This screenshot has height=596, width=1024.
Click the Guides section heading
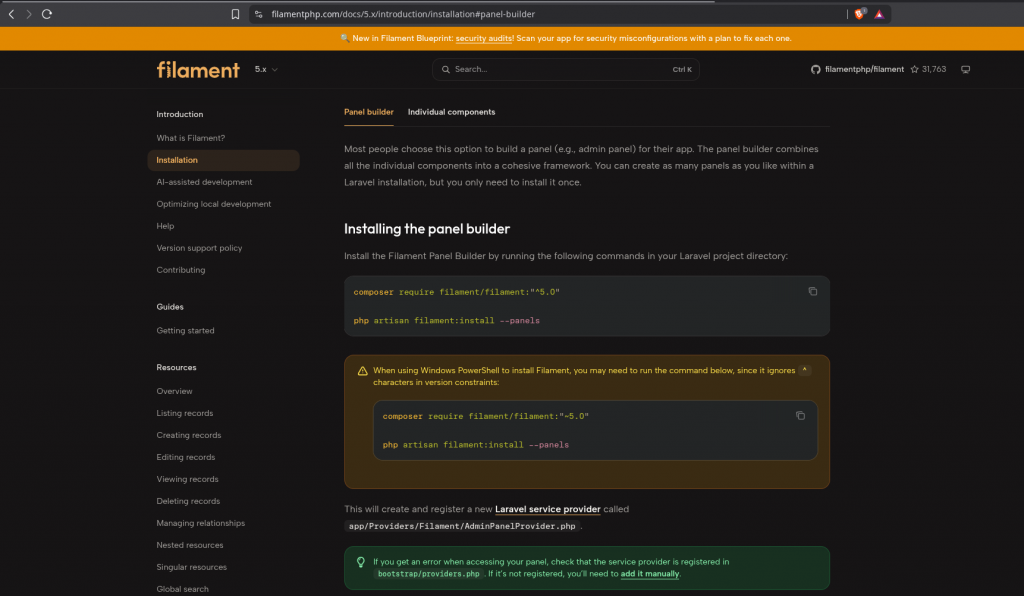170,307
